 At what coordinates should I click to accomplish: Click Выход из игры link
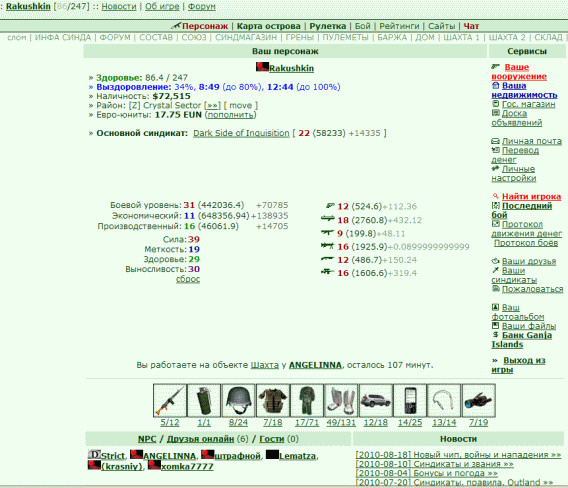coord(518,365)
